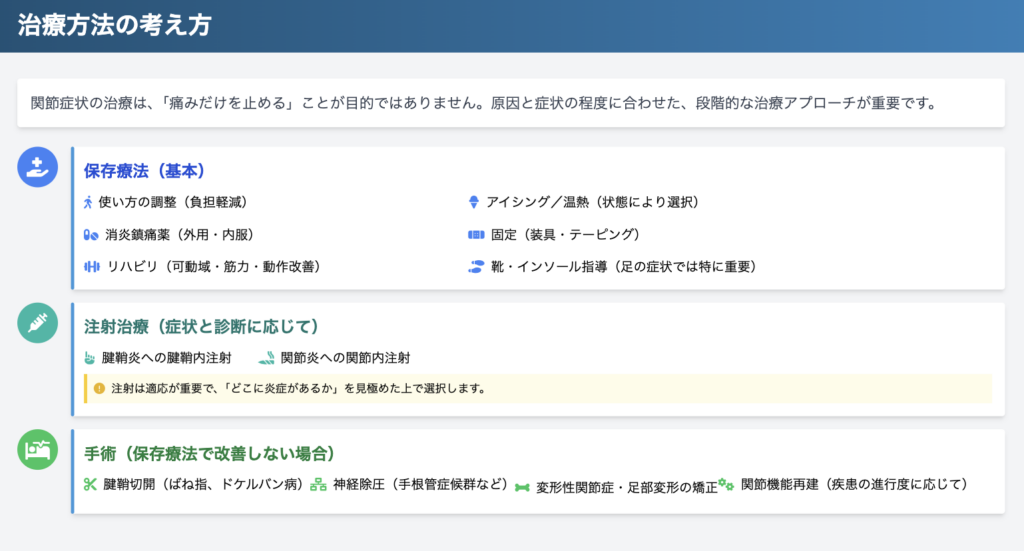Click the 治療方法の考え方 page title
The width and height of the screenshot is (1024, 551).
(114, 25)
